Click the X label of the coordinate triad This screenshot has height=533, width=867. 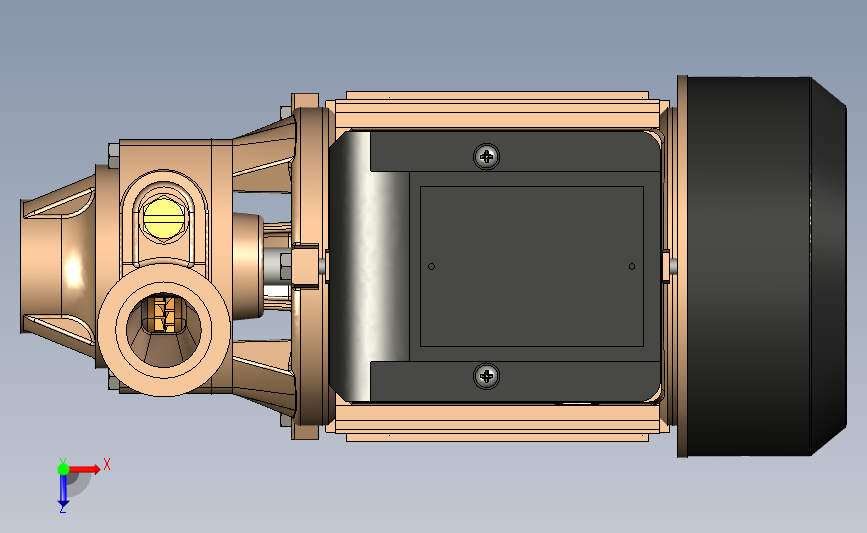(107, 464)
